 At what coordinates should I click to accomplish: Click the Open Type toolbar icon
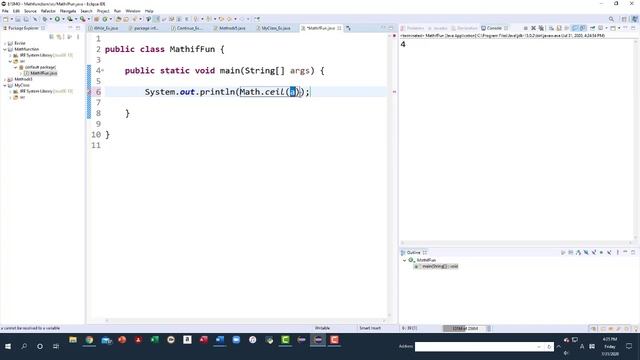point(119,19)
